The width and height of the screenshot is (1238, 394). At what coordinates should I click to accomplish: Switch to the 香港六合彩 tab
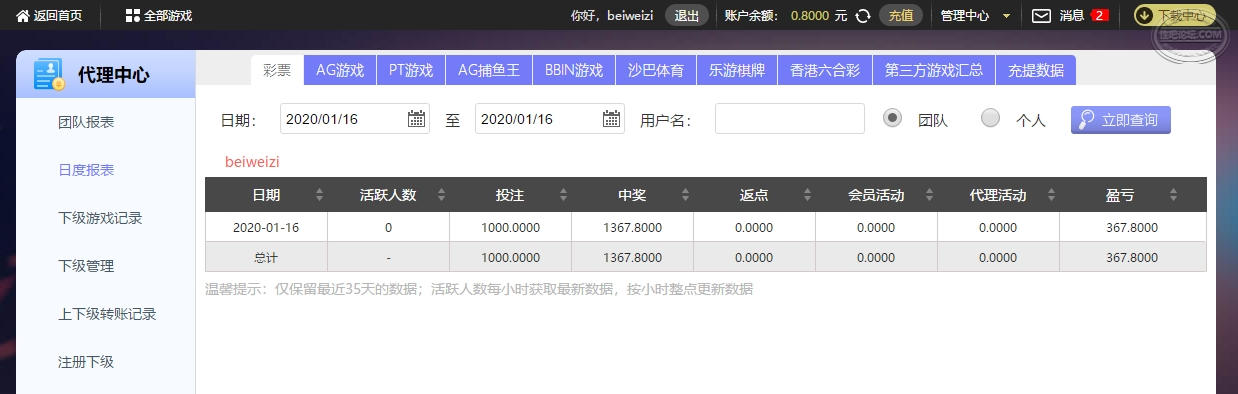click(825, 70)
